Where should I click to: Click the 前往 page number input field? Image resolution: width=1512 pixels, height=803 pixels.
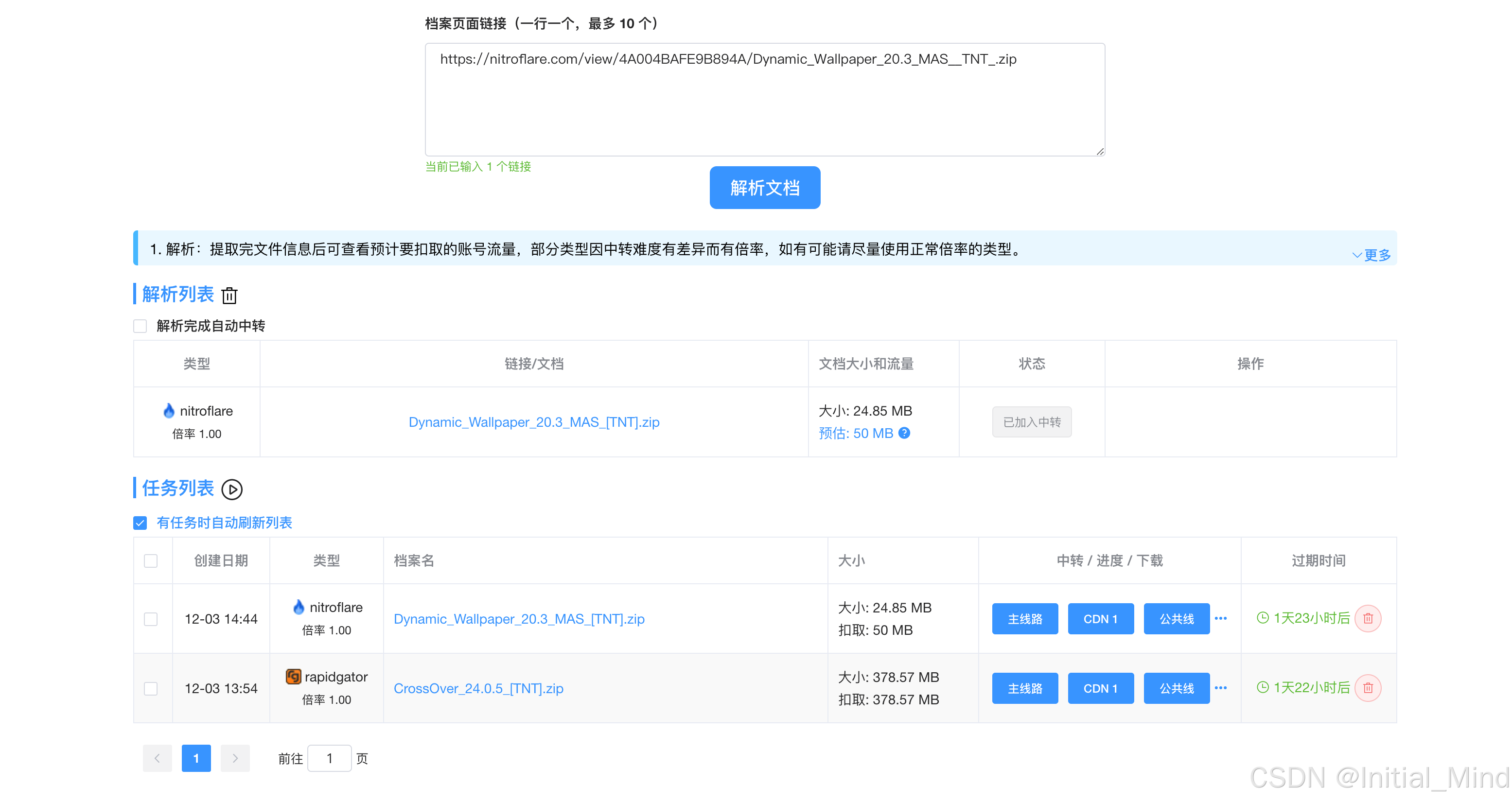(329, 758)
